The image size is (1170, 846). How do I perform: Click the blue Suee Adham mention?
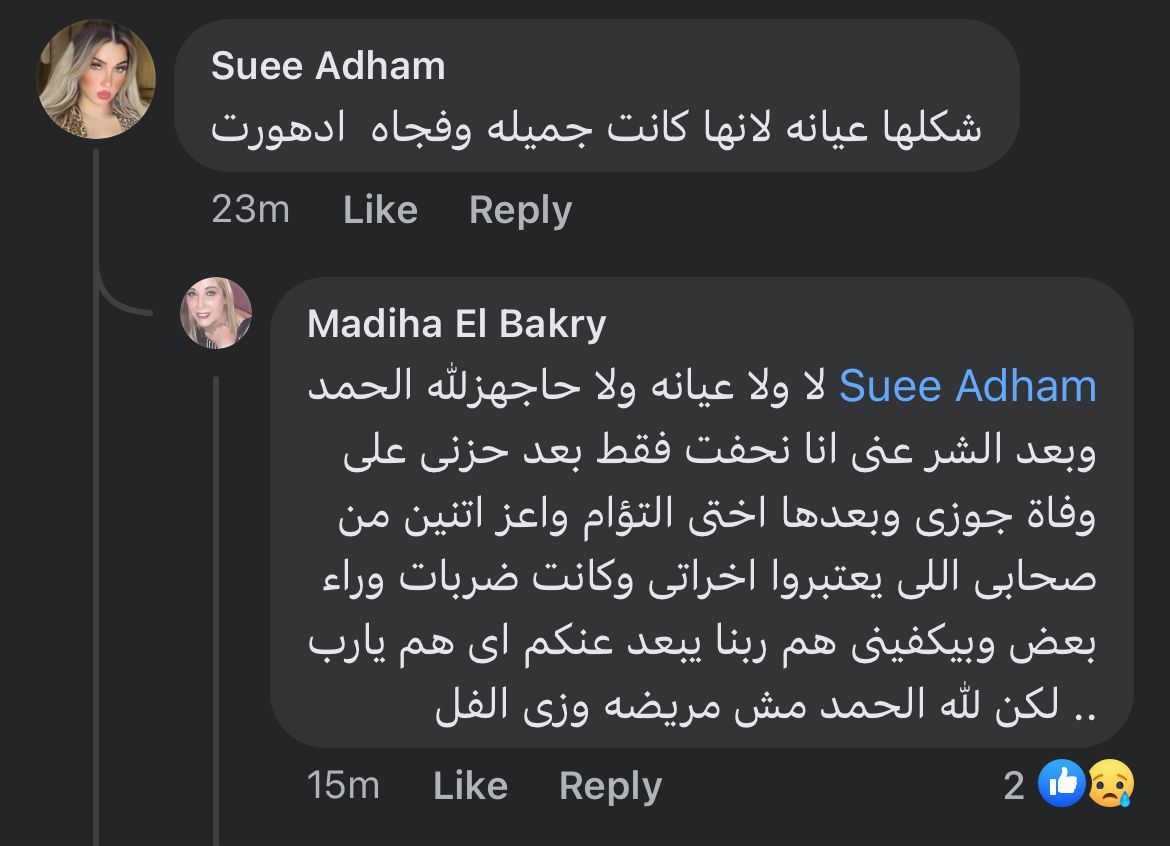(967, 387)
